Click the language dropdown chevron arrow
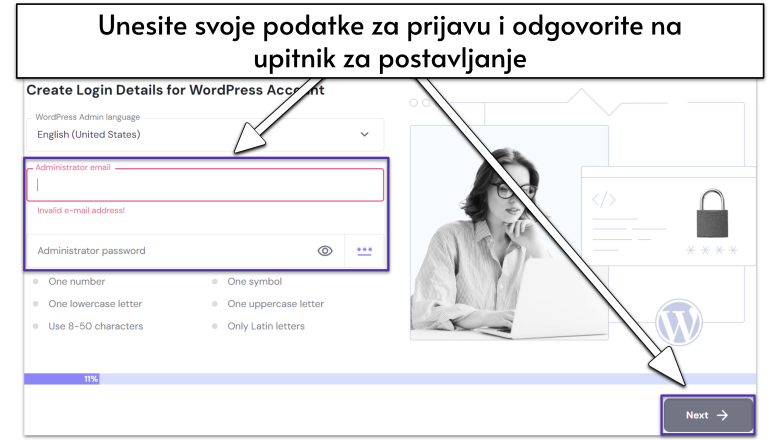 click(365, 134)
